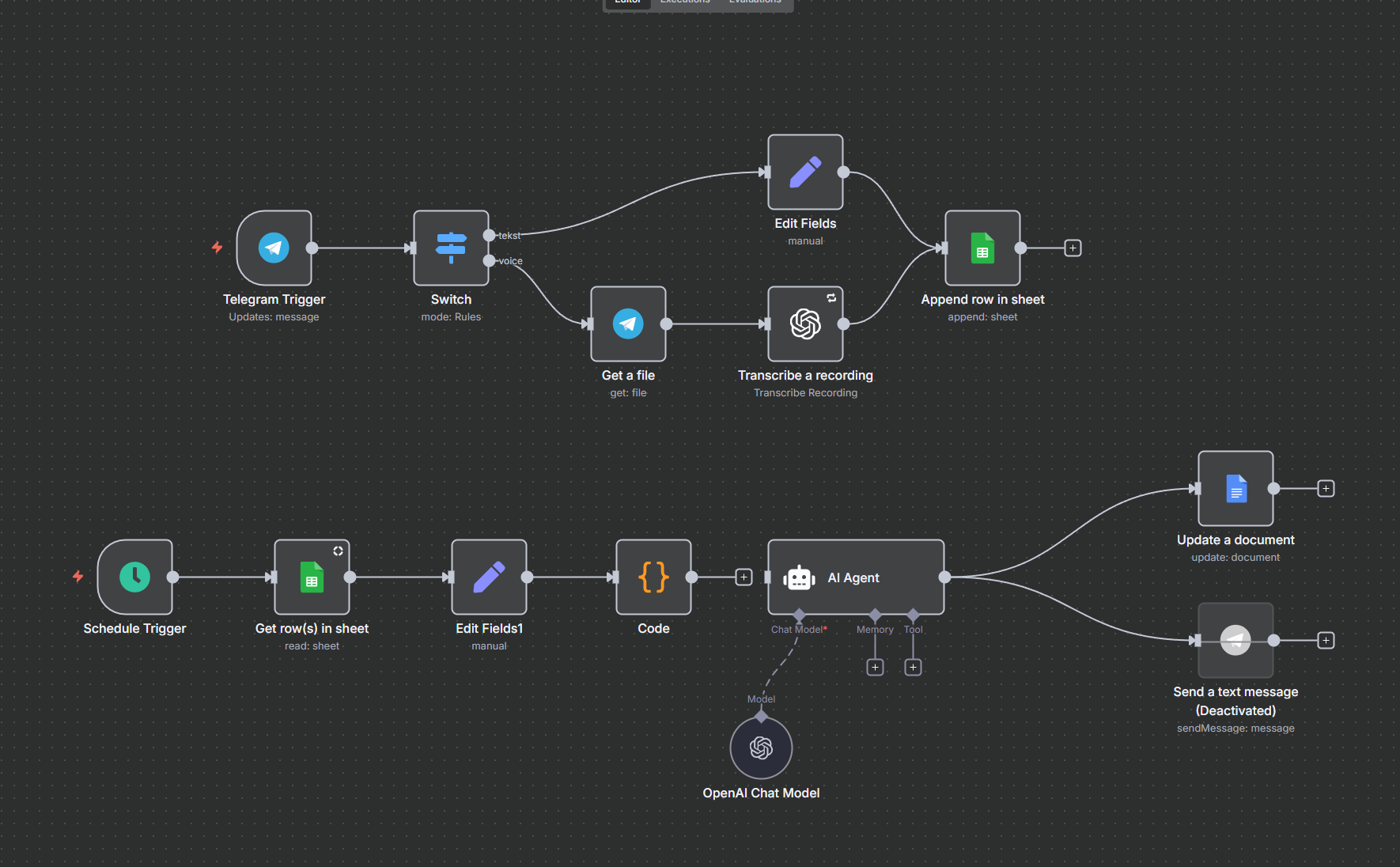Open the Switch node
This screenshot has height=867, width=1400.
tap(451, 248)
